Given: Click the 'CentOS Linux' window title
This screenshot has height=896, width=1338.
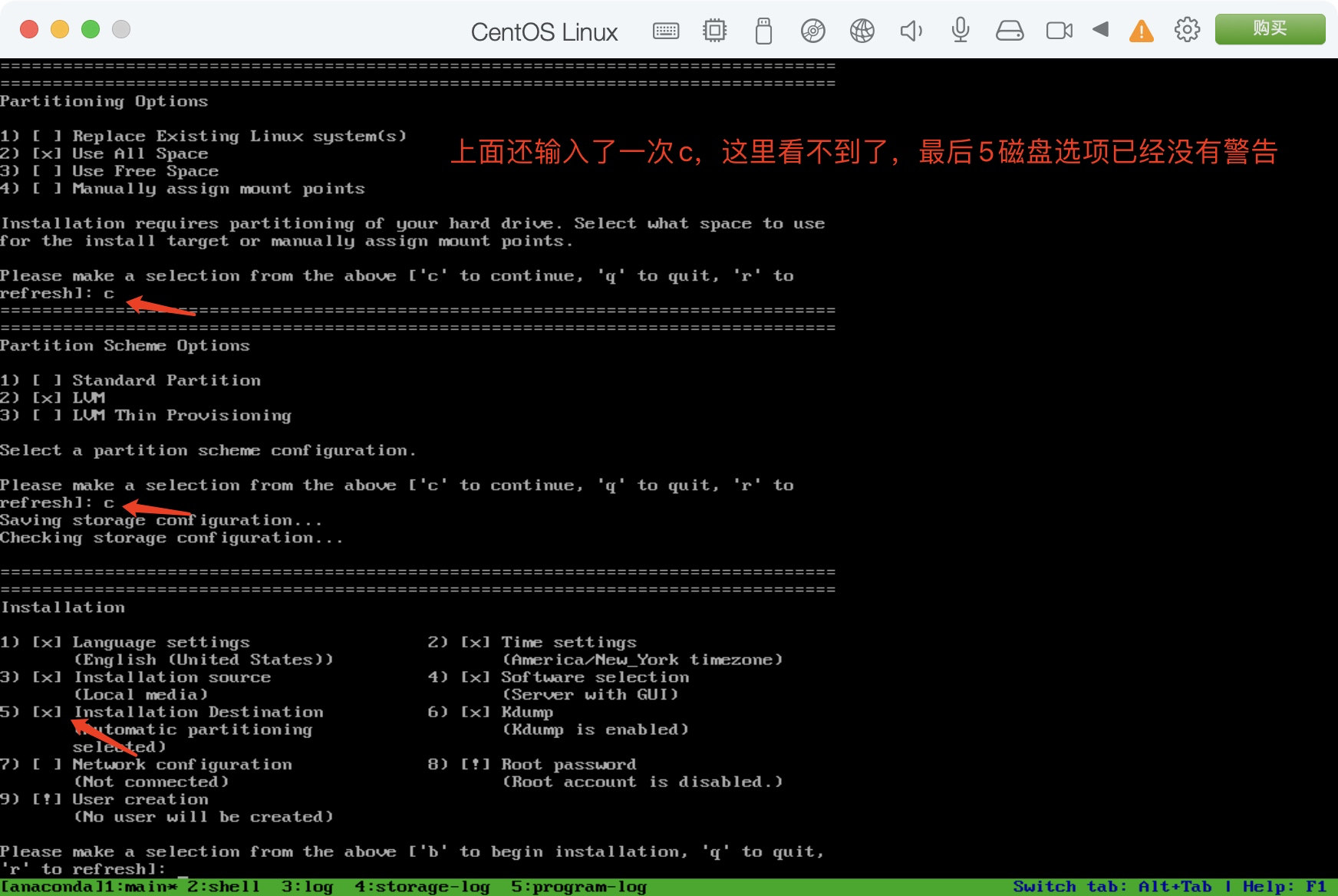Looking at the screenshot, I should pos(544,32).
